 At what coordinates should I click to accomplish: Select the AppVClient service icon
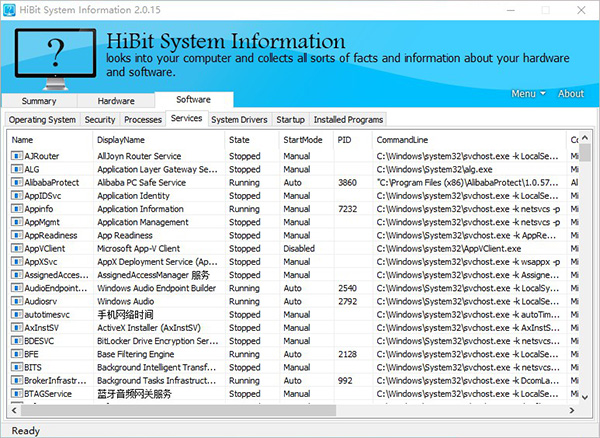(x=17, y=248)
